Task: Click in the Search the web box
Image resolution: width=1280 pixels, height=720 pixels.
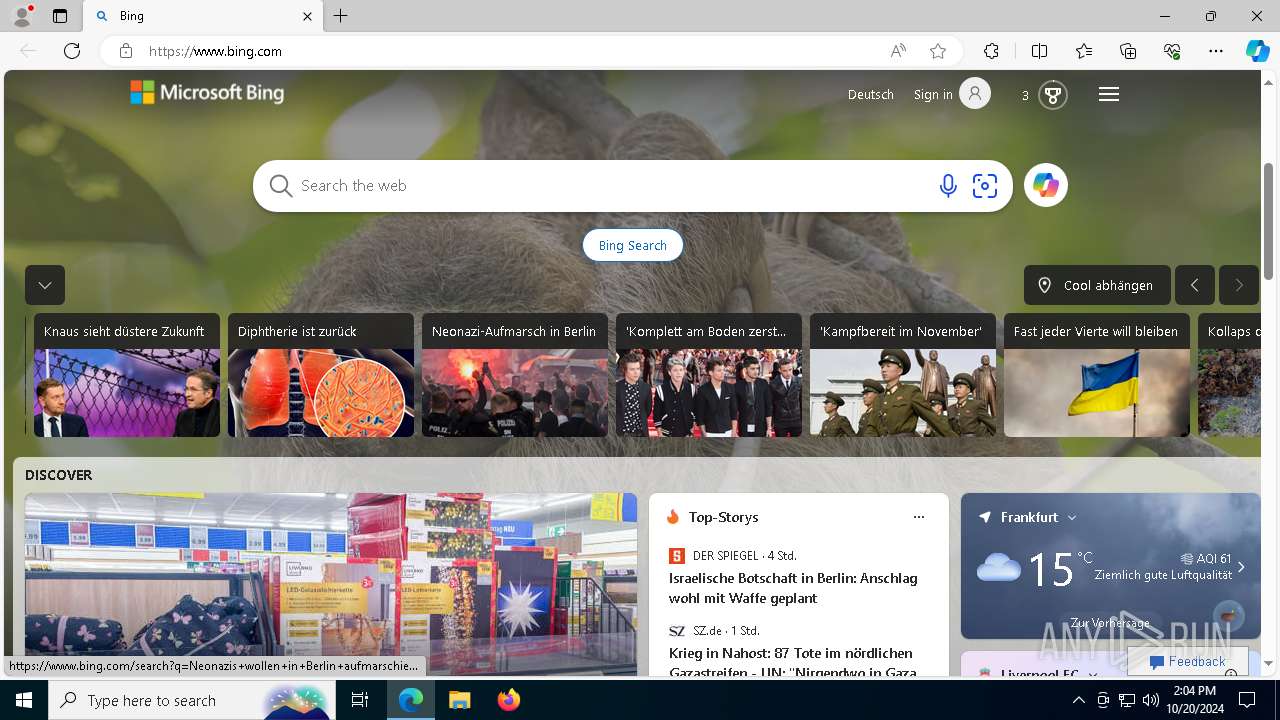Action: [610, 186]
